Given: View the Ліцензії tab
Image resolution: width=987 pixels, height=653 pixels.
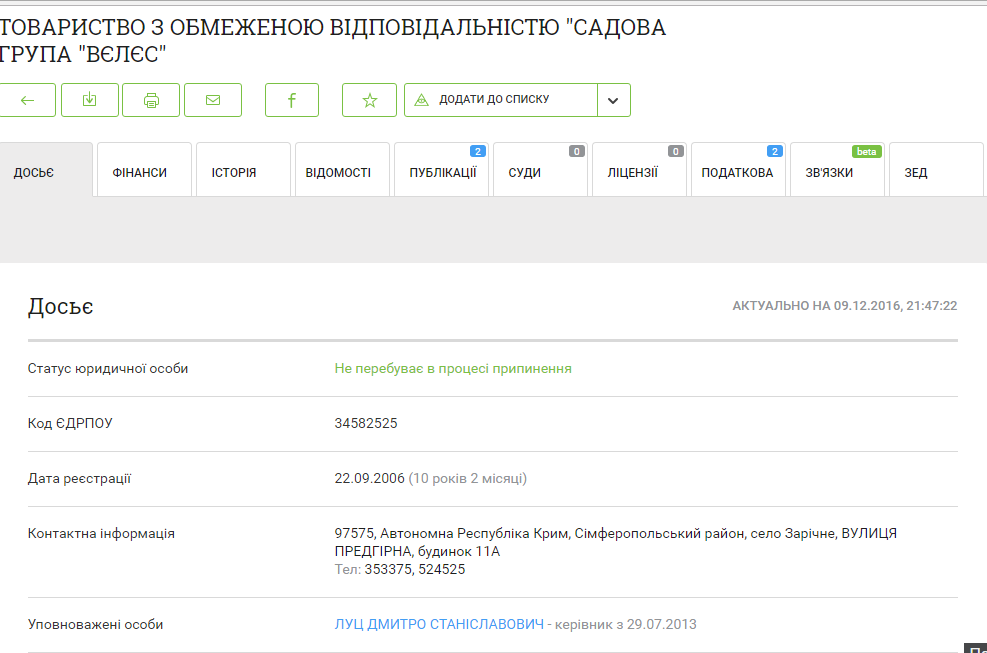Looking at the screenshot, I should (633, 172).
